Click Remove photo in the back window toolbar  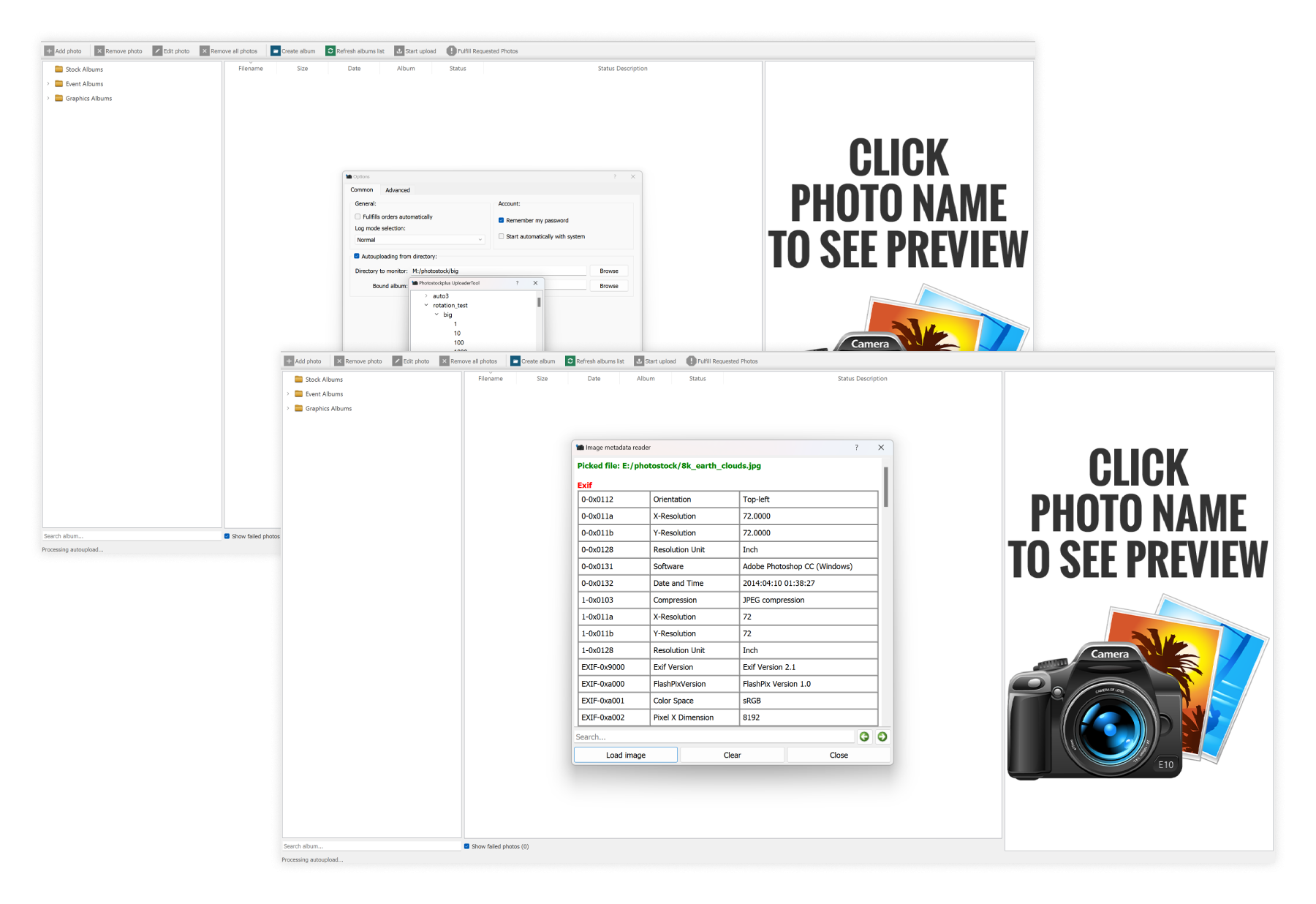click(x=118, y=51)
